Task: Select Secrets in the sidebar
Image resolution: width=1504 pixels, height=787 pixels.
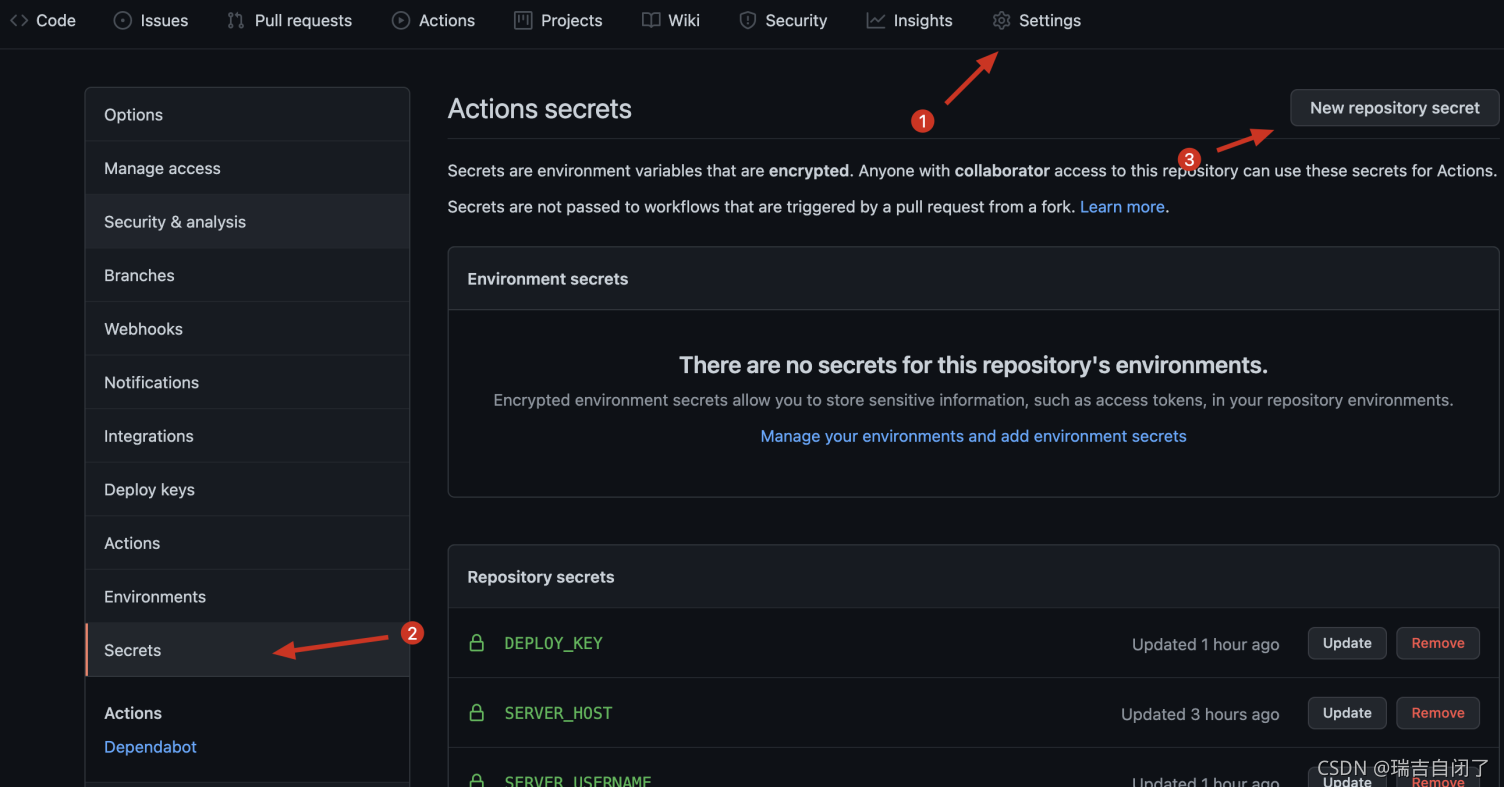Action: coord(247,650)
